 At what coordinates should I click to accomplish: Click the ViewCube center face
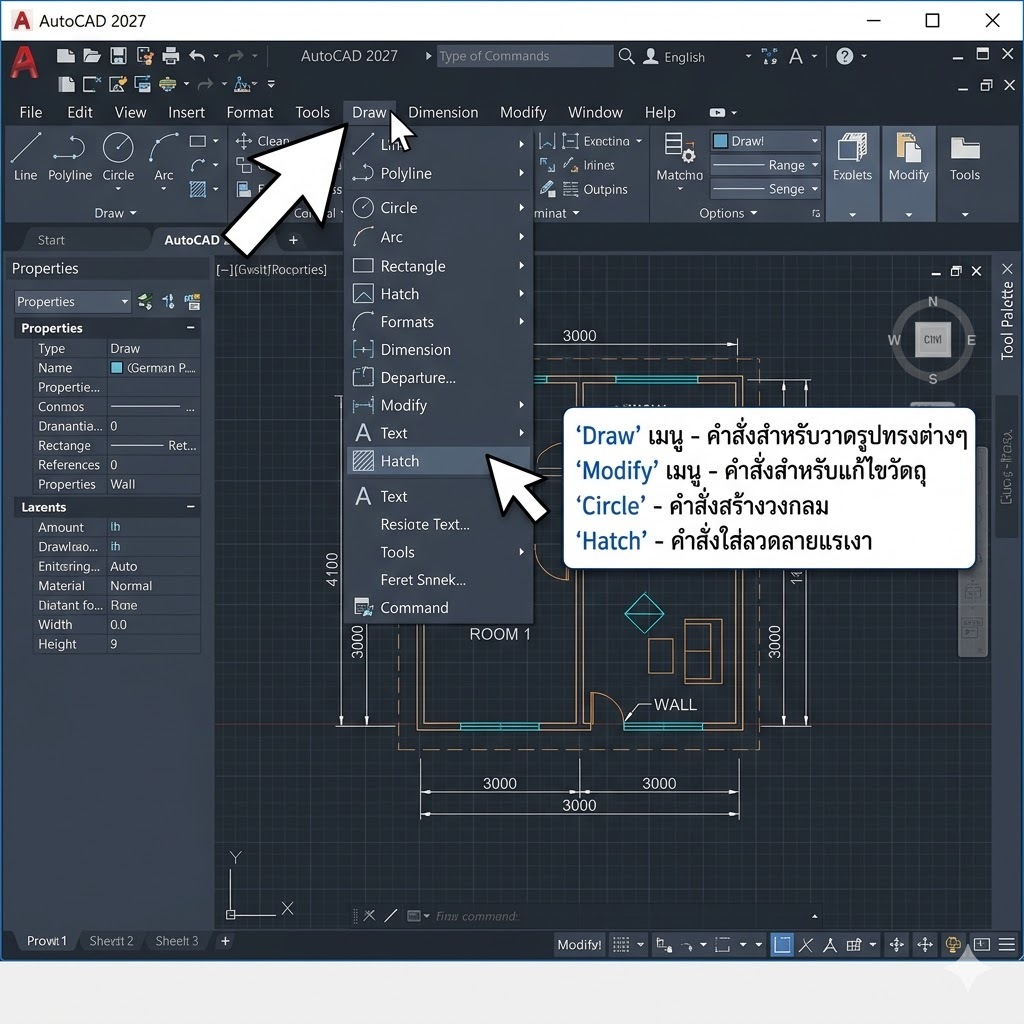coord(933,340)
